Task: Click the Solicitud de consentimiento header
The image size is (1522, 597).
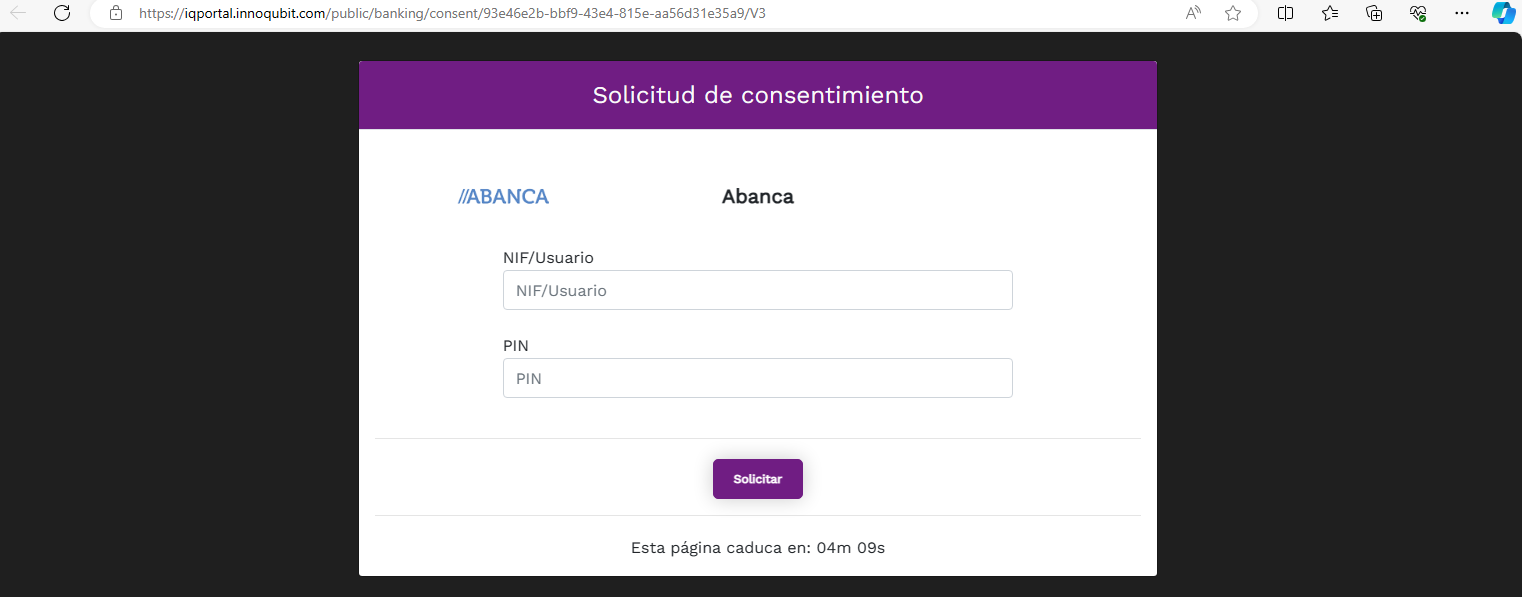Action: click(x=757, y=95)
